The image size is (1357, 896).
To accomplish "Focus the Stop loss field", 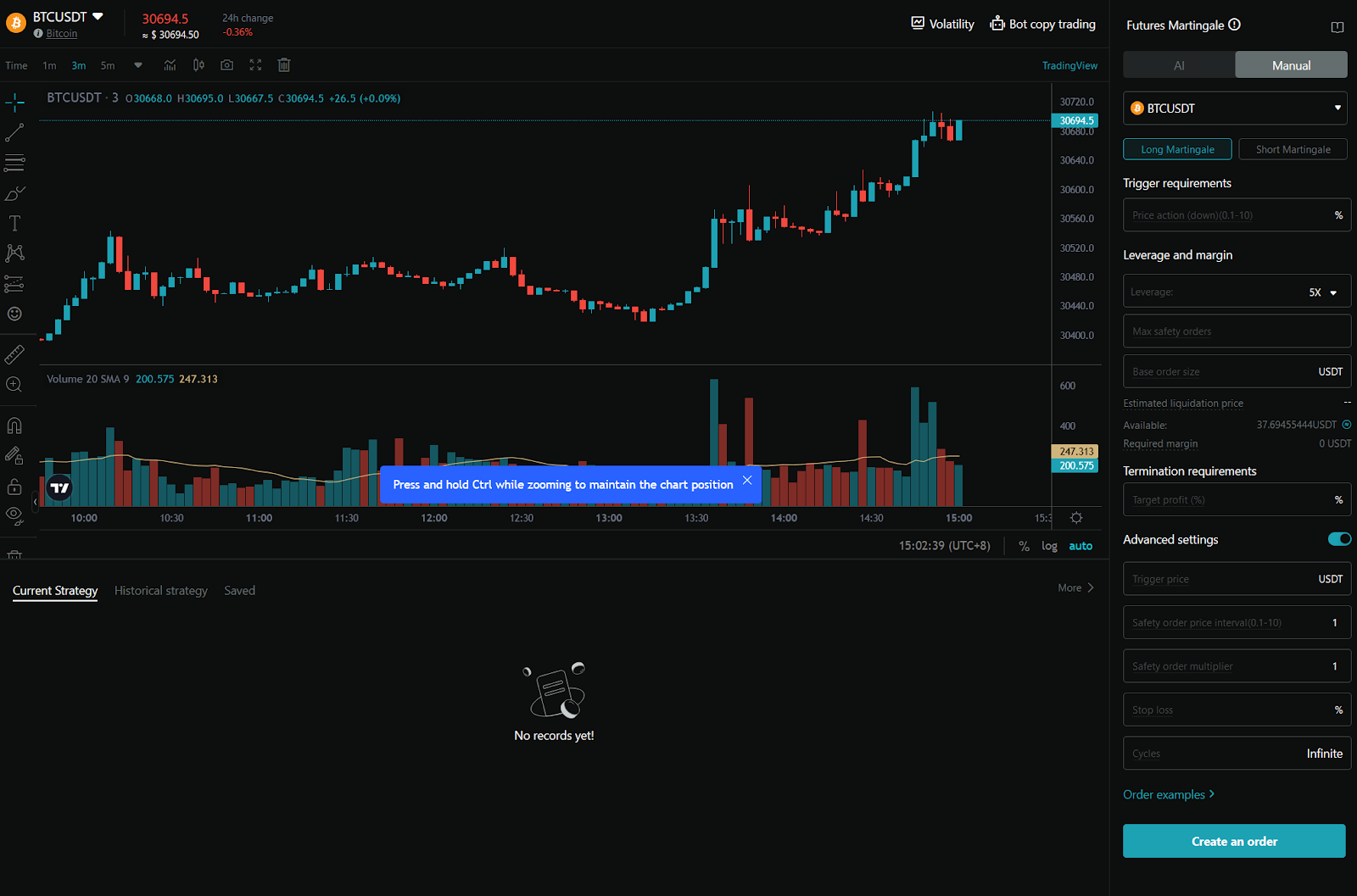I will (x=1237, y=710).
